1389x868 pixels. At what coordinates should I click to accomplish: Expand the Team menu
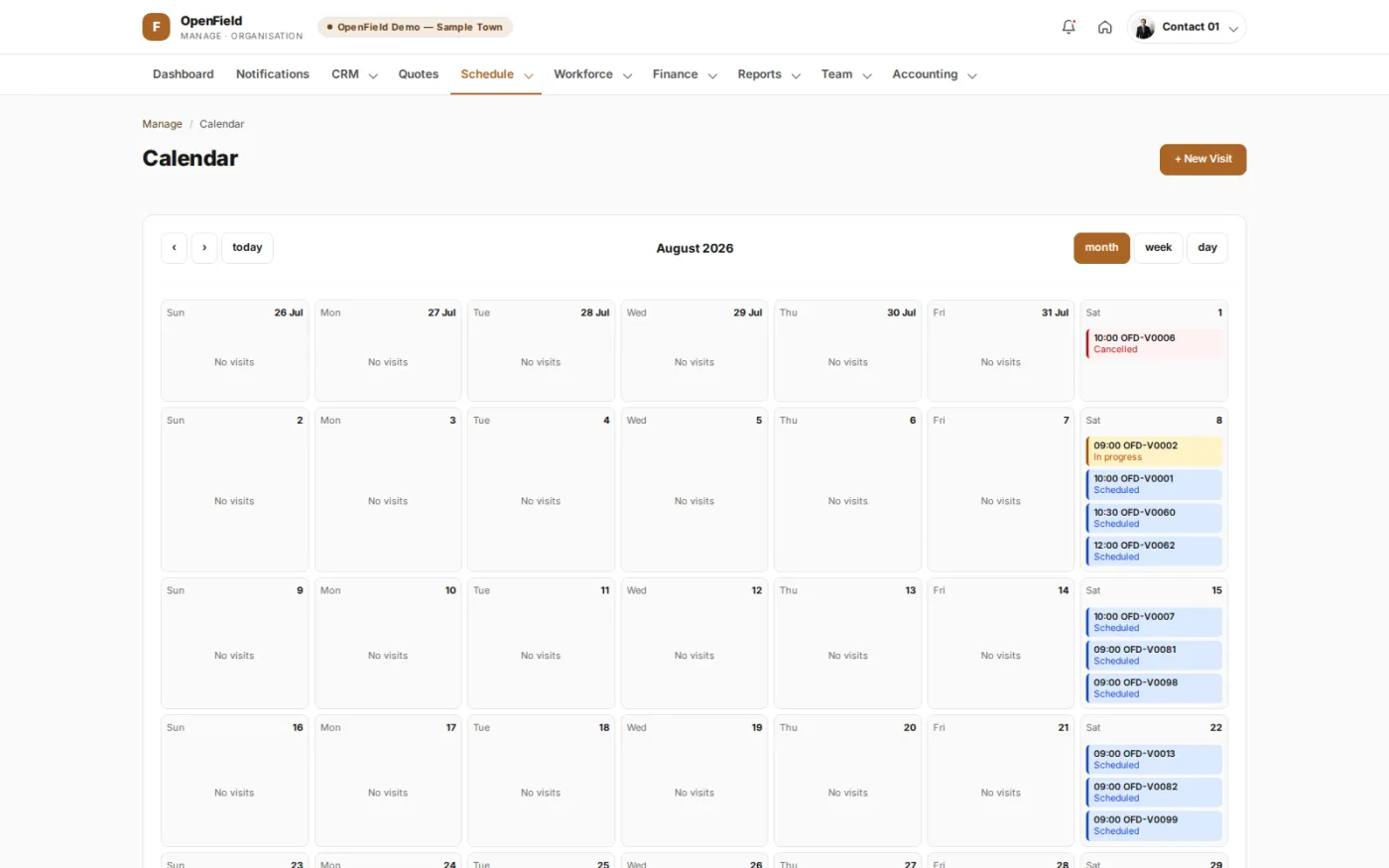click(846, 74)
